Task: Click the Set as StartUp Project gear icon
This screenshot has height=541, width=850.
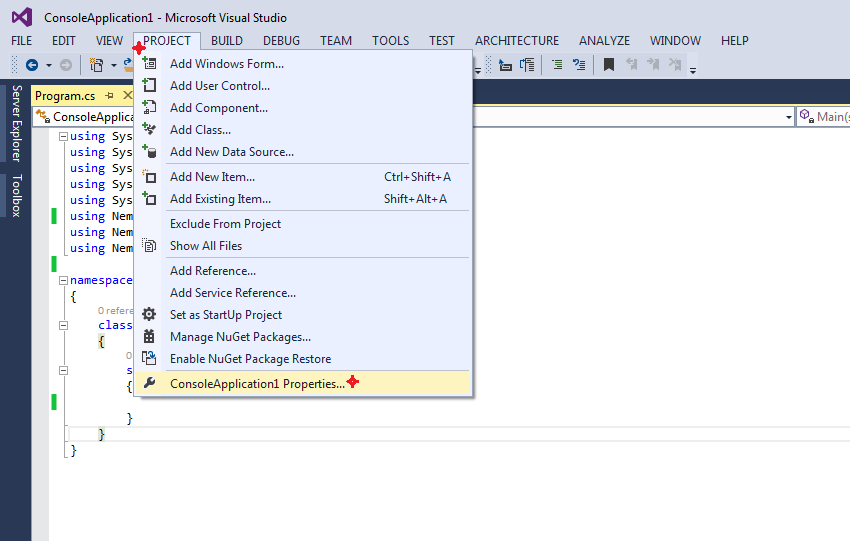Action: [149, 314]
